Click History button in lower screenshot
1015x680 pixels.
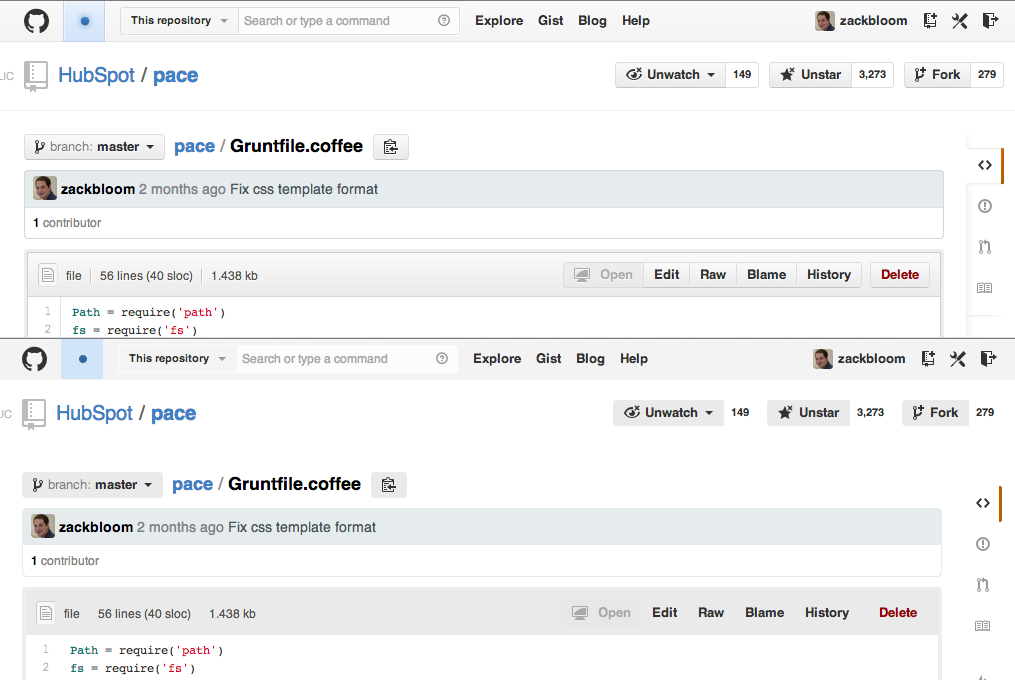pyautogui.click(x=827, y=613)
